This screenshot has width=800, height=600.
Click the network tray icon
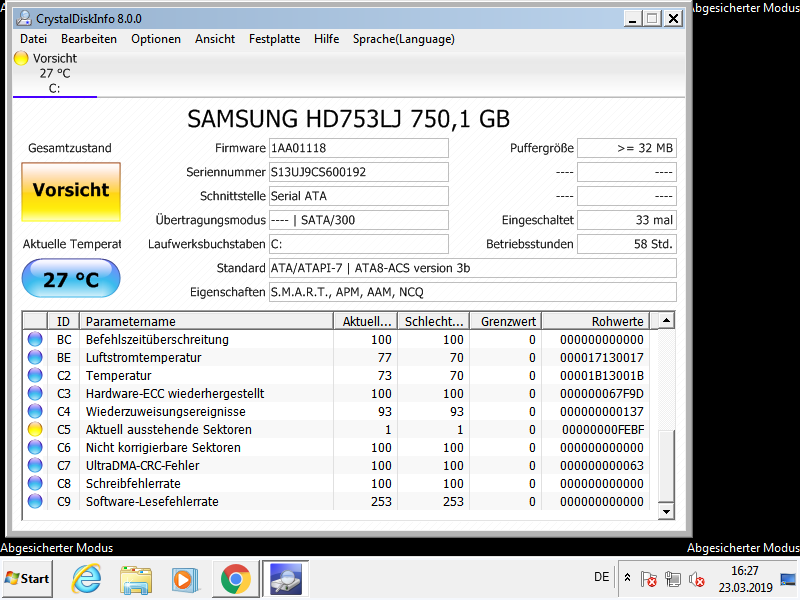click(x=673, y=579)
